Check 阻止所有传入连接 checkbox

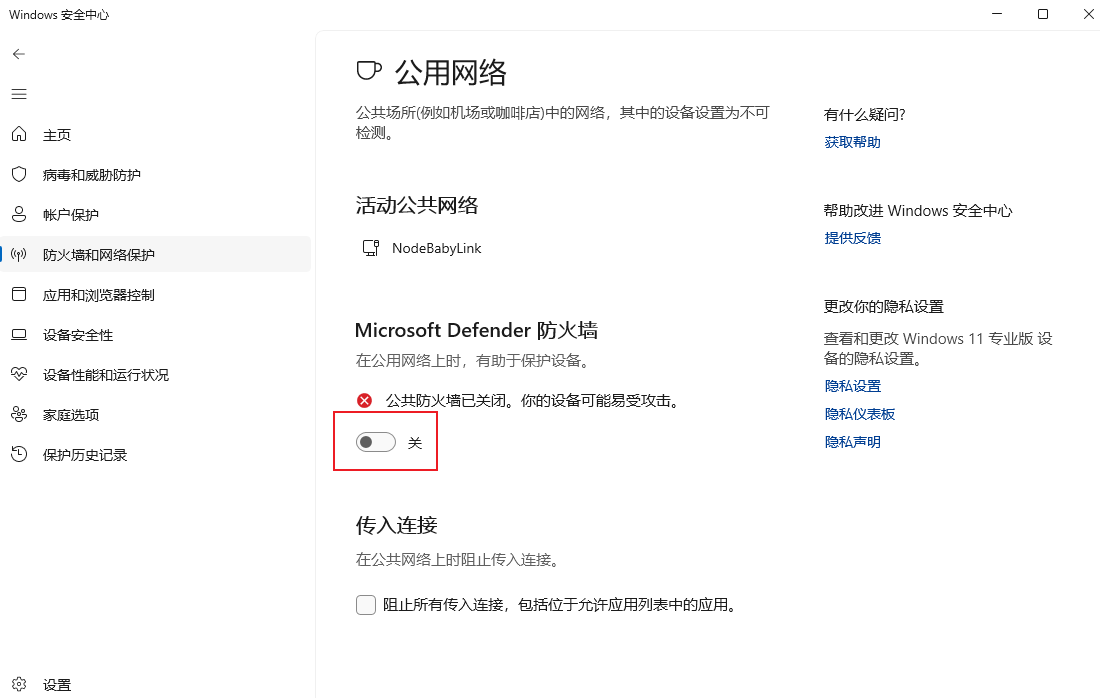[365, 605]
